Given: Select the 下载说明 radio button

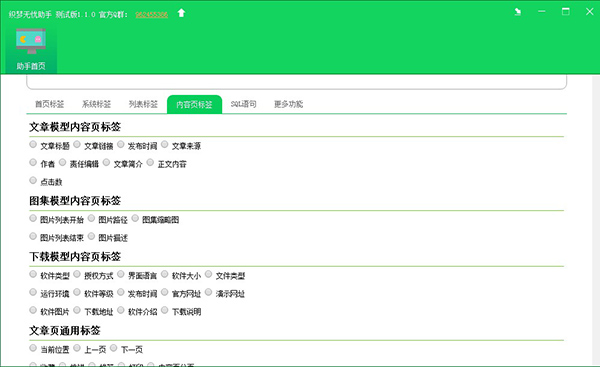Looking at the screenshot, I should (x=165, y=310).
